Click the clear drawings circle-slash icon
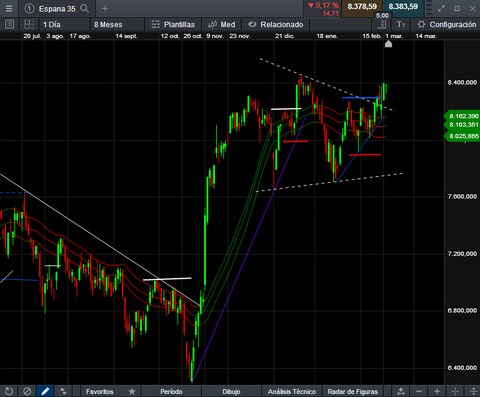Screen dimensions: 480x397 pyautogui.click(x=27, y=391)
